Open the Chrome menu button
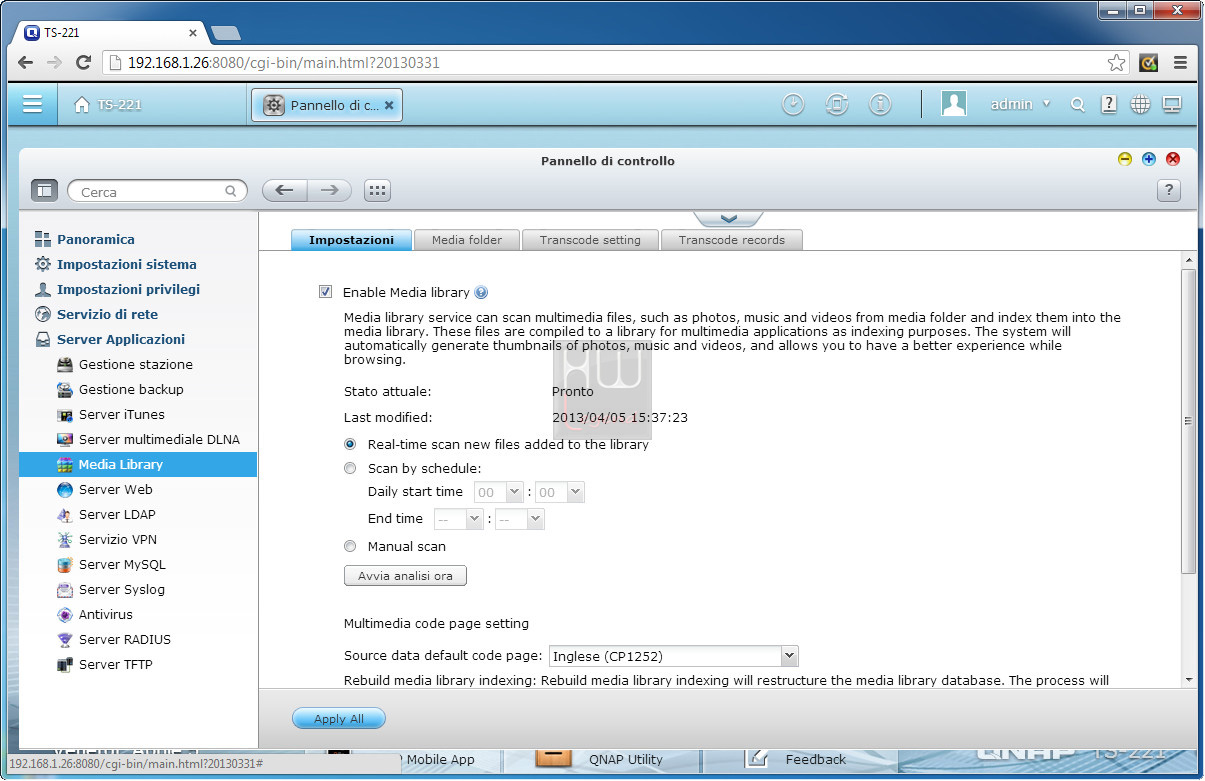 click(x=1181, y=62)
